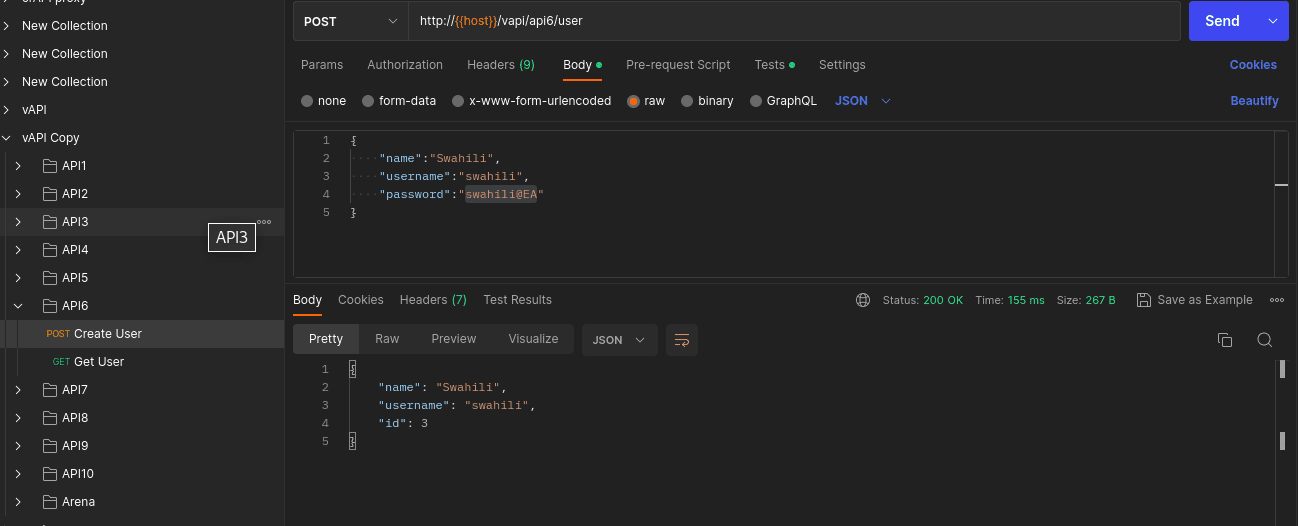Open the Send button dropdown arrow
Screen dimensions: 1298x526
pos(1272,21)
